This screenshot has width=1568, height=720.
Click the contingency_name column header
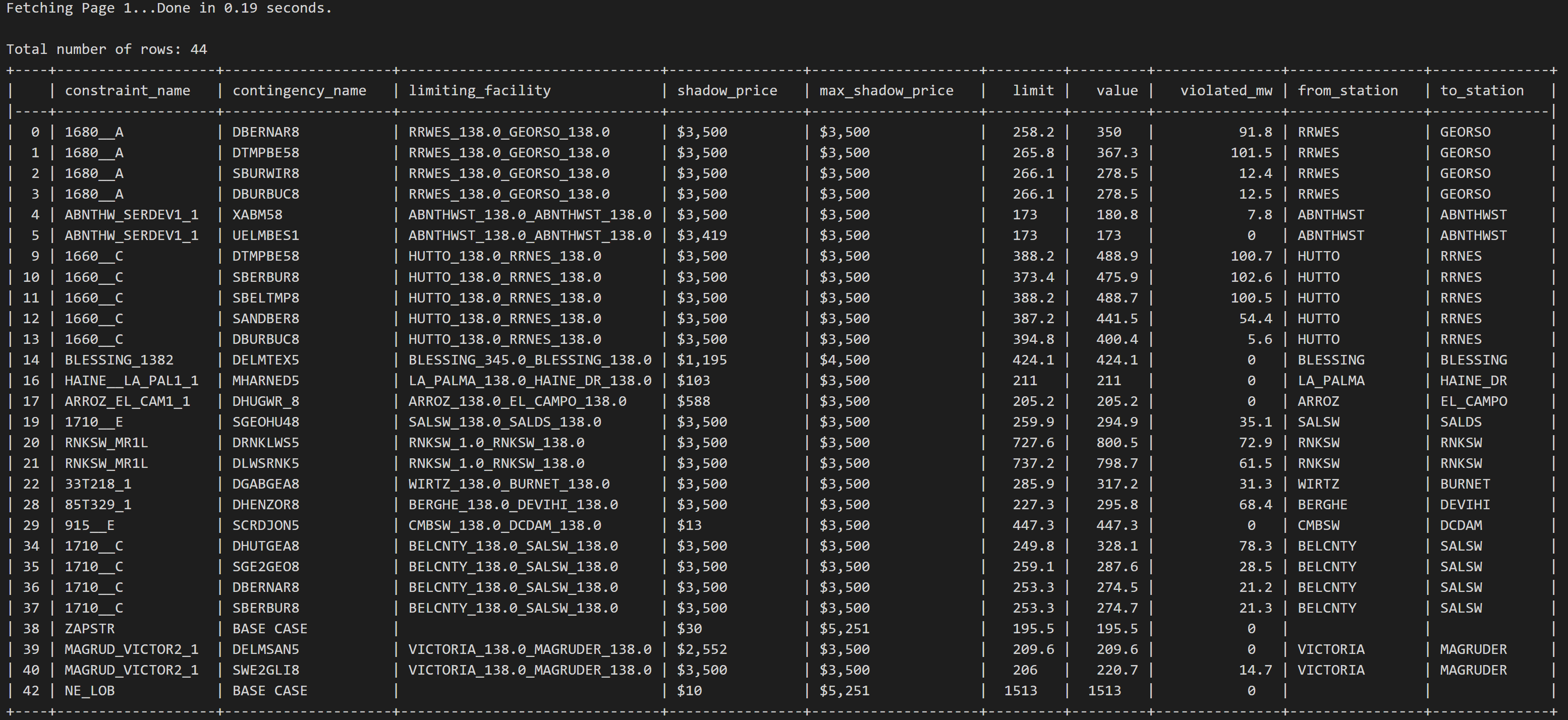click(x=299, y=91)
